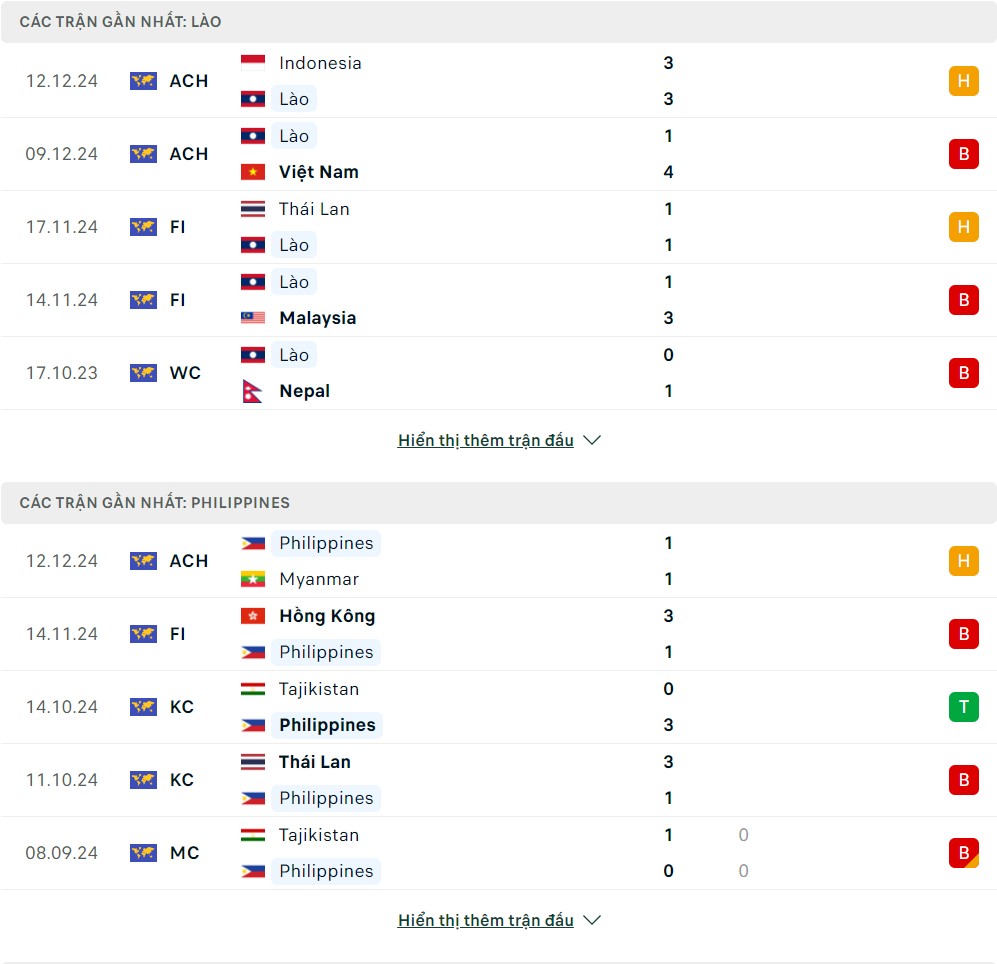Expand more matches under the Philippines section
Screen dimensions: 997x964
[485, 920]
